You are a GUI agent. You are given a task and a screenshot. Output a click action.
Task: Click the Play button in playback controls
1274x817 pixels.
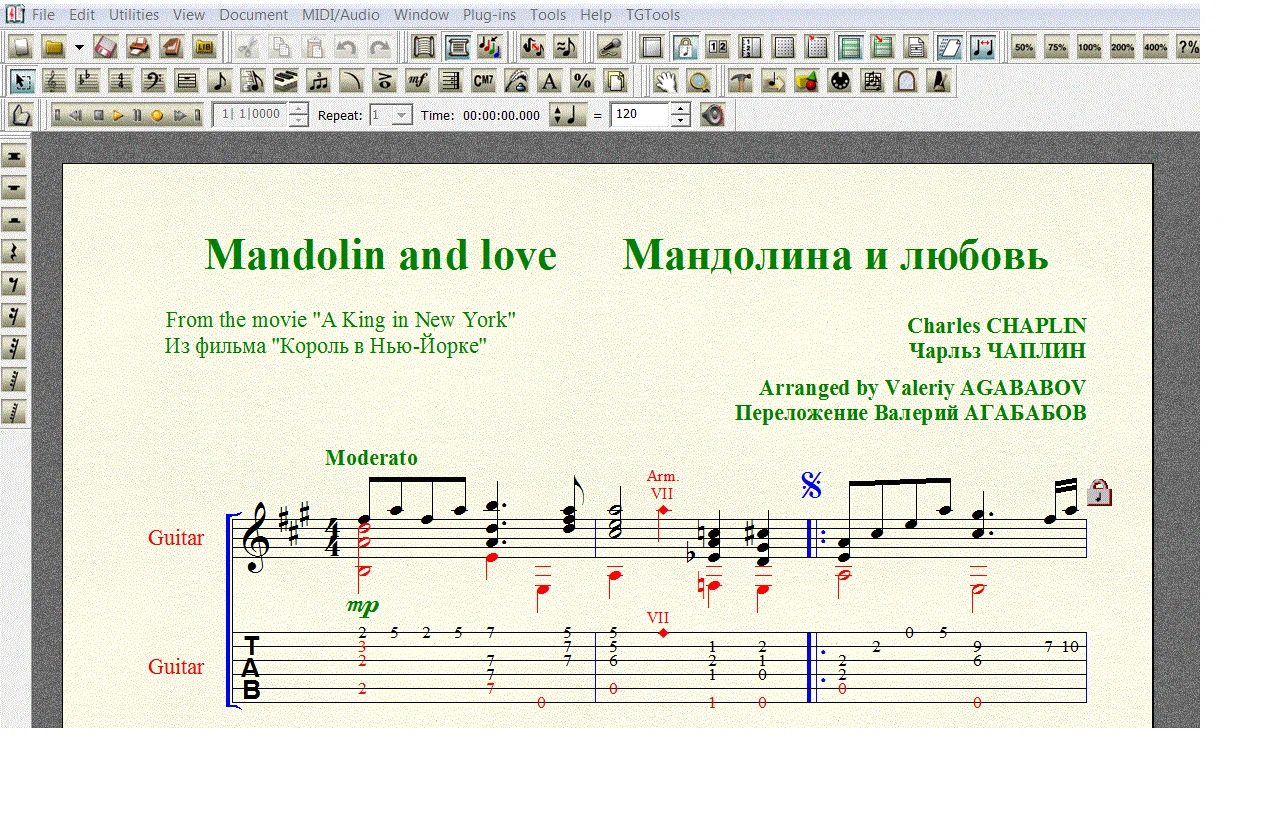[x=118, y=115]
